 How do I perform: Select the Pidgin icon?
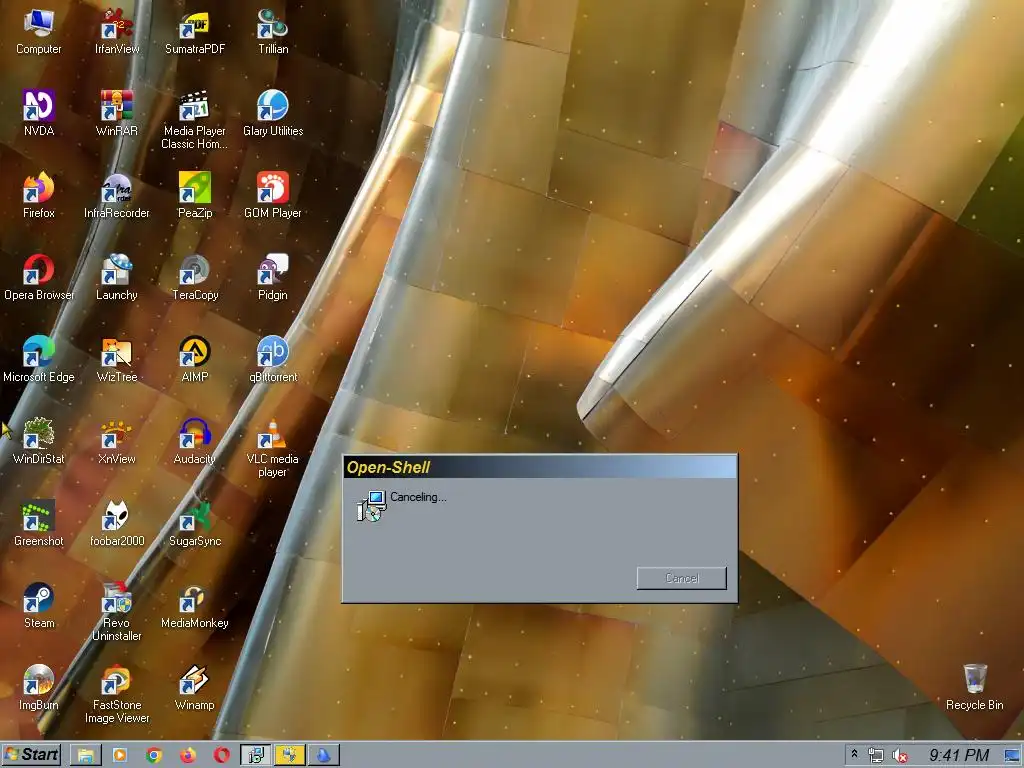tap(273, 278)
